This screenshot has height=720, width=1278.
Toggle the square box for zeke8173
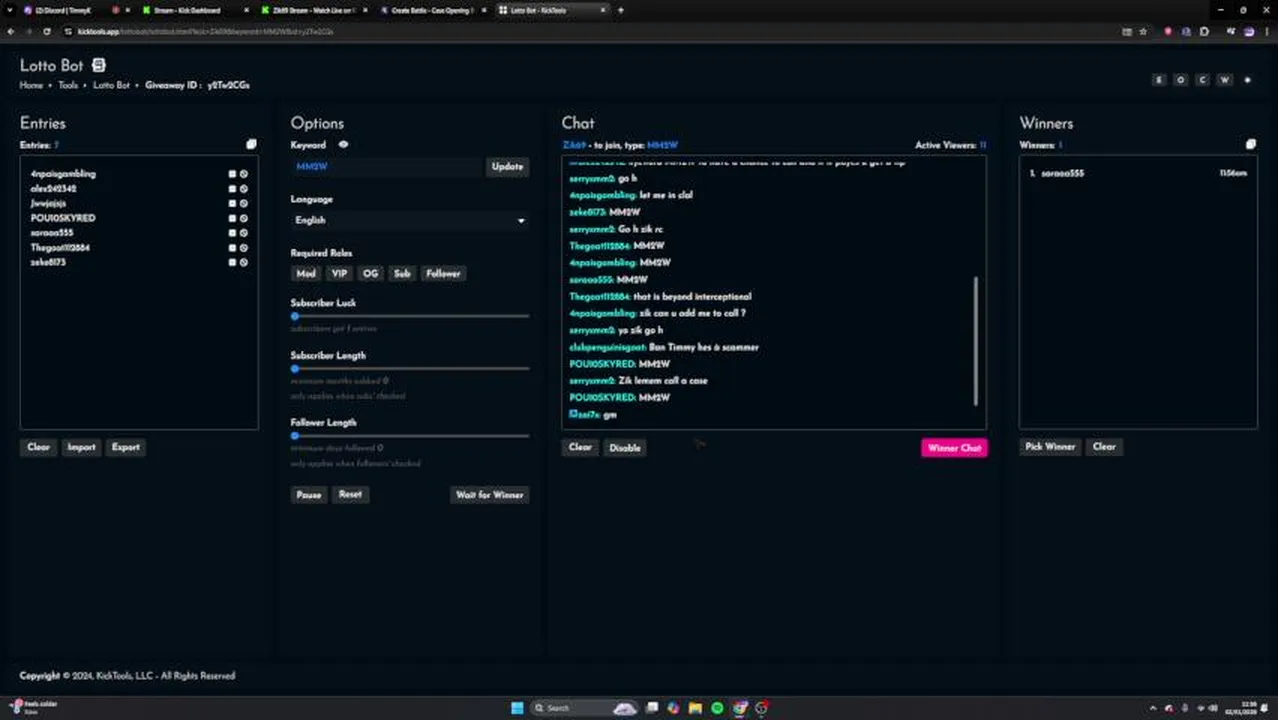[x=232, y=262]
